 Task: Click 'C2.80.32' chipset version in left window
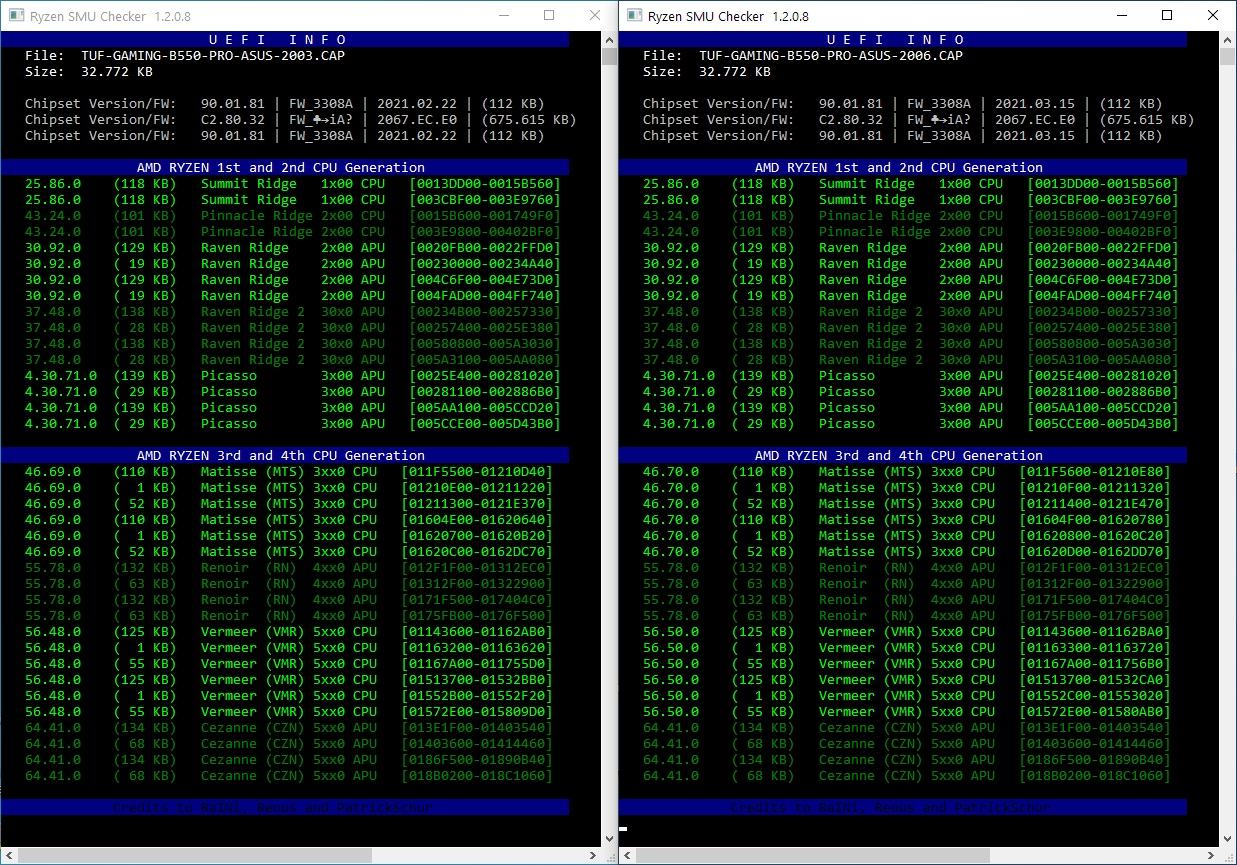point(233,120)
